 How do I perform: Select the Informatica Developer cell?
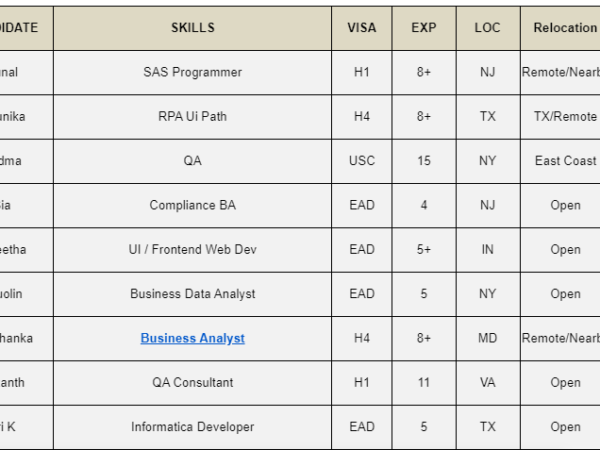(192, 427)
